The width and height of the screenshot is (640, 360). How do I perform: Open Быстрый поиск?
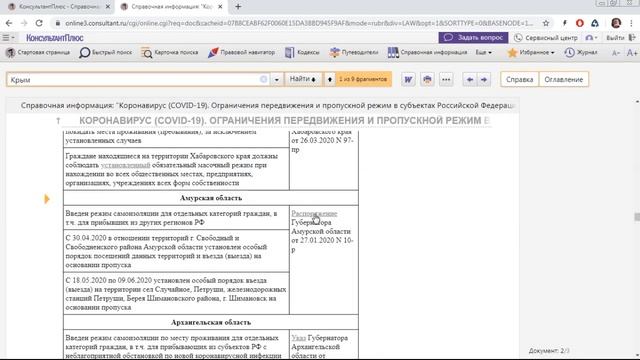tap(106, 53)
